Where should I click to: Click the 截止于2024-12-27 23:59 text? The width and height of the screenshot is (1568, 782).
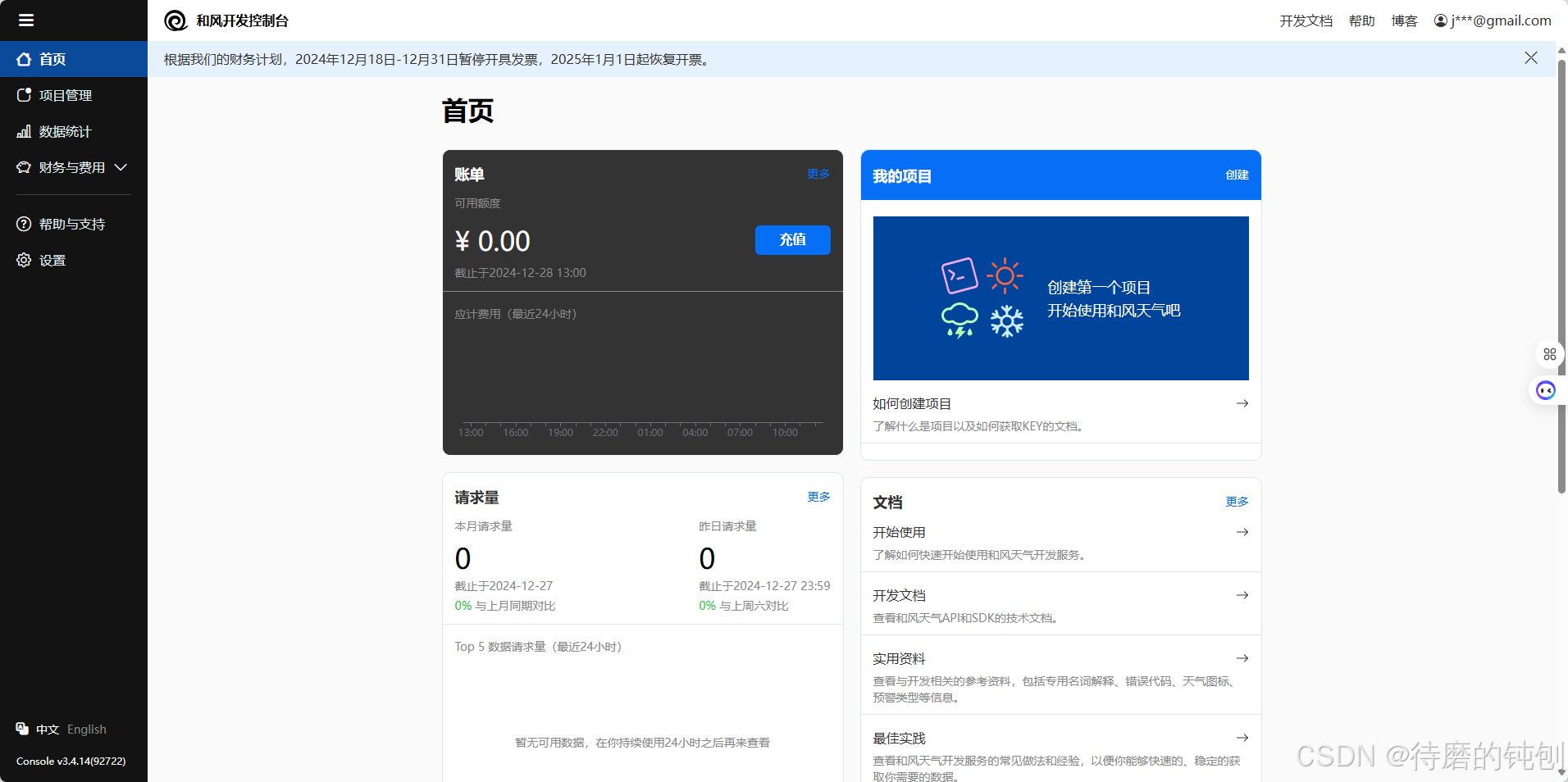[764, 586]
